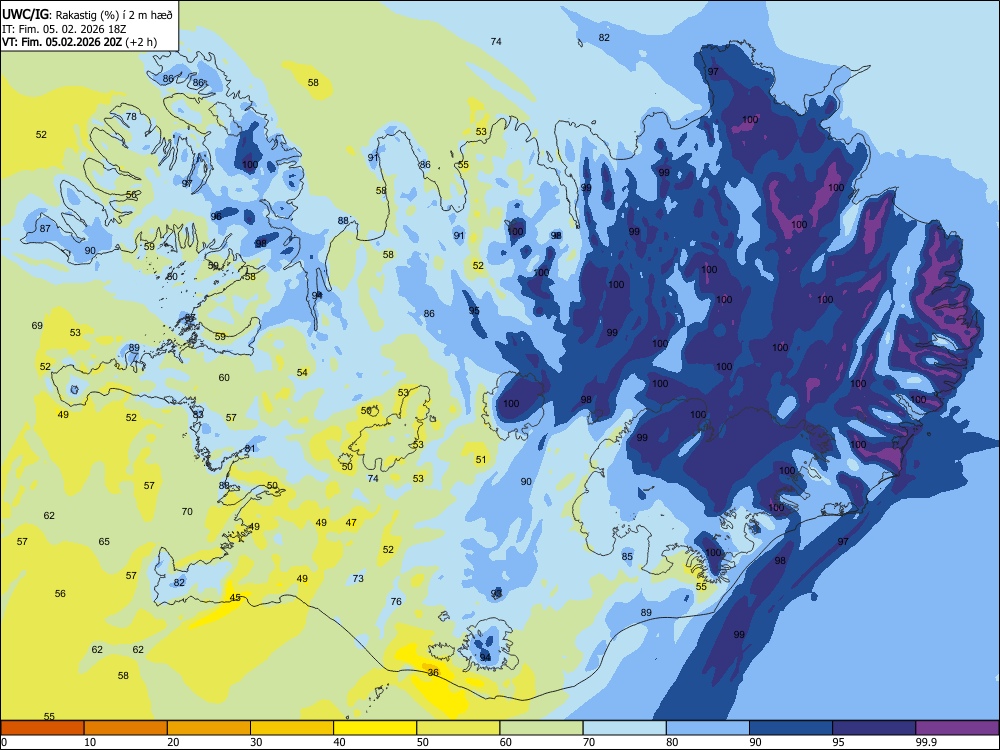This screenshot has height=750, width=1000.
Task: Click the map value '87' on the western peninsula tip
Action: coord(45,228)
